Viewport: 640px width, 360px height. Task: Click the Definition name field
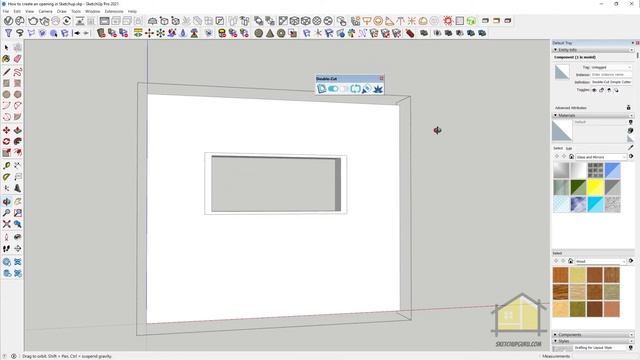611,82
